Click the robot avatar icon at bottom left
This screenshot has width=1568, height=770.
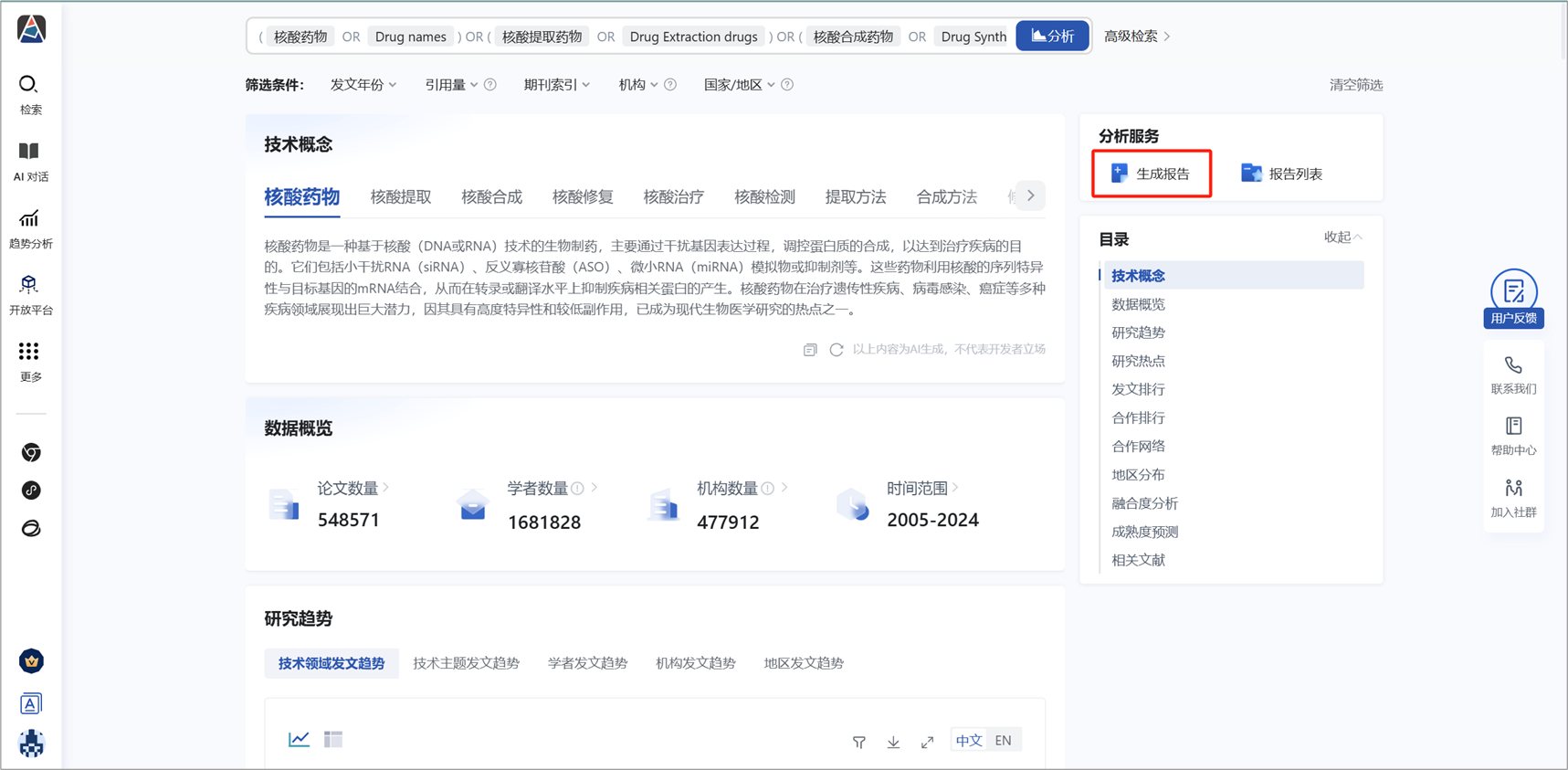pyautogui.click(x=31, y=744)
